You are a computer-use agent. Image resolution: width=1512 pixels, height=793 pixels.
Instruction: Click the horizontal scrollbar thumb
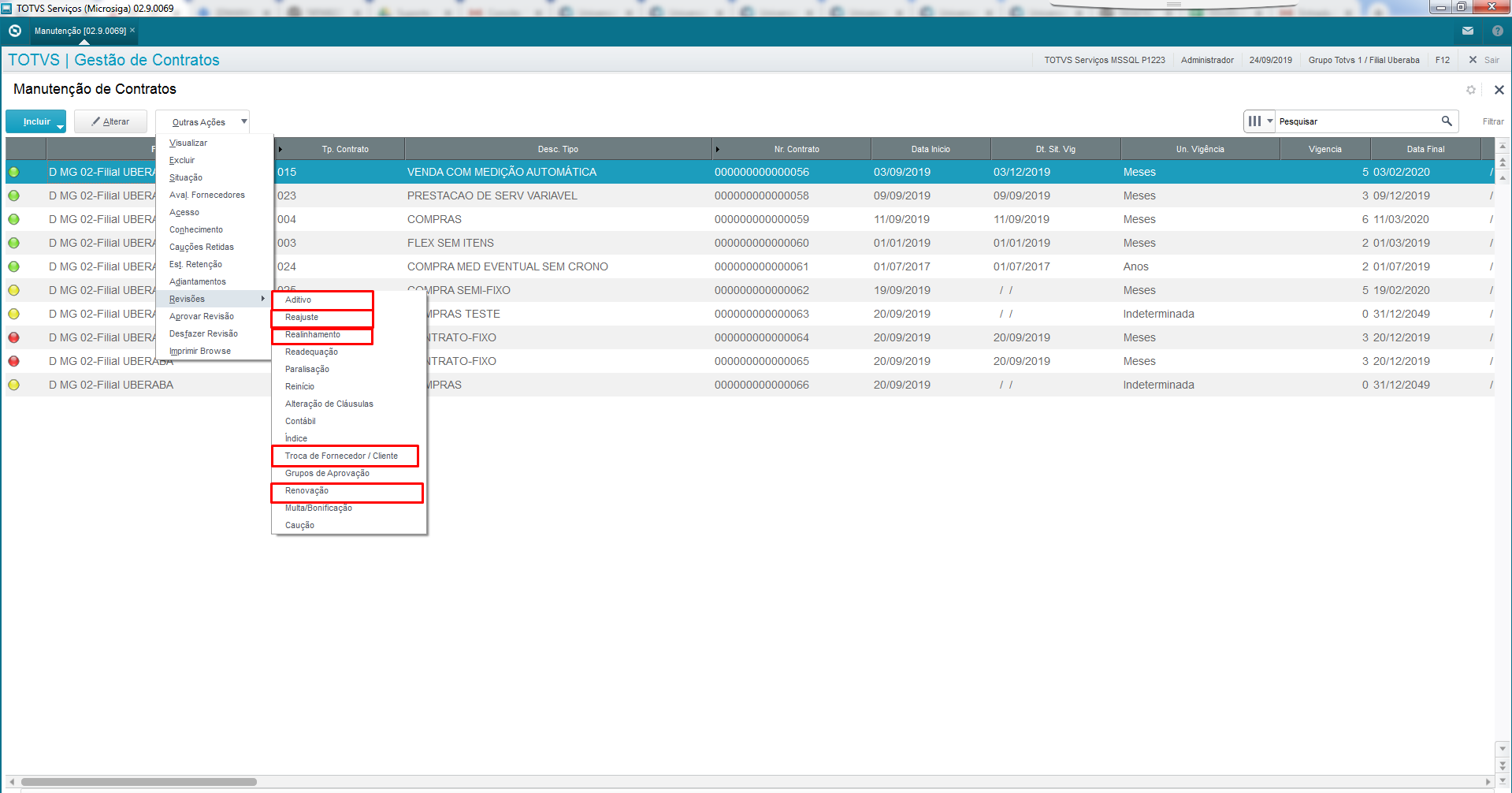pyautogui.click(x=139, y=782)
